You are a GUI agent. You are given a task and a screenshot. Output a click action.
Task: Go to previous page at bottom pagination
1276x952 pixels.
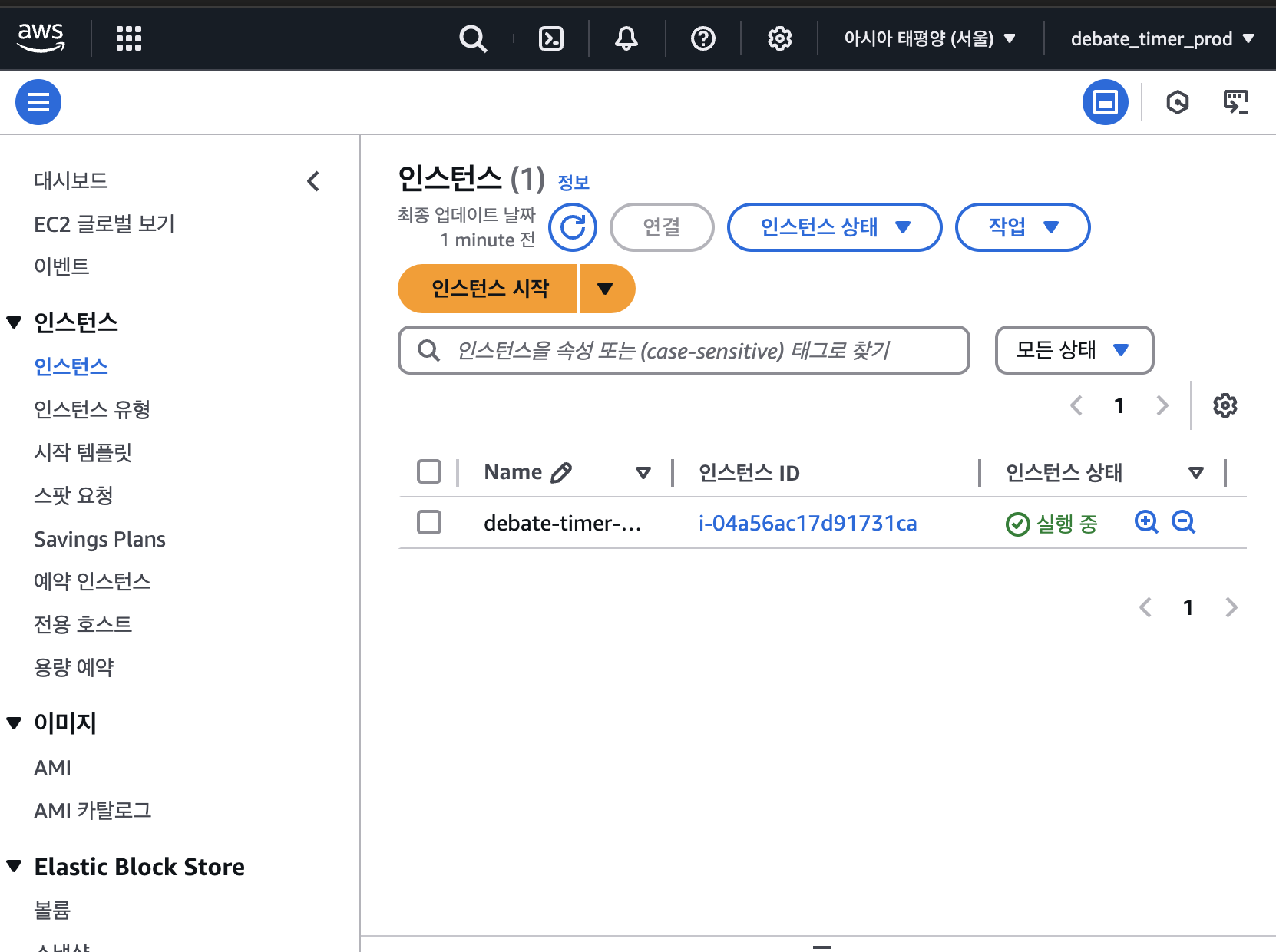point(1145,607)
